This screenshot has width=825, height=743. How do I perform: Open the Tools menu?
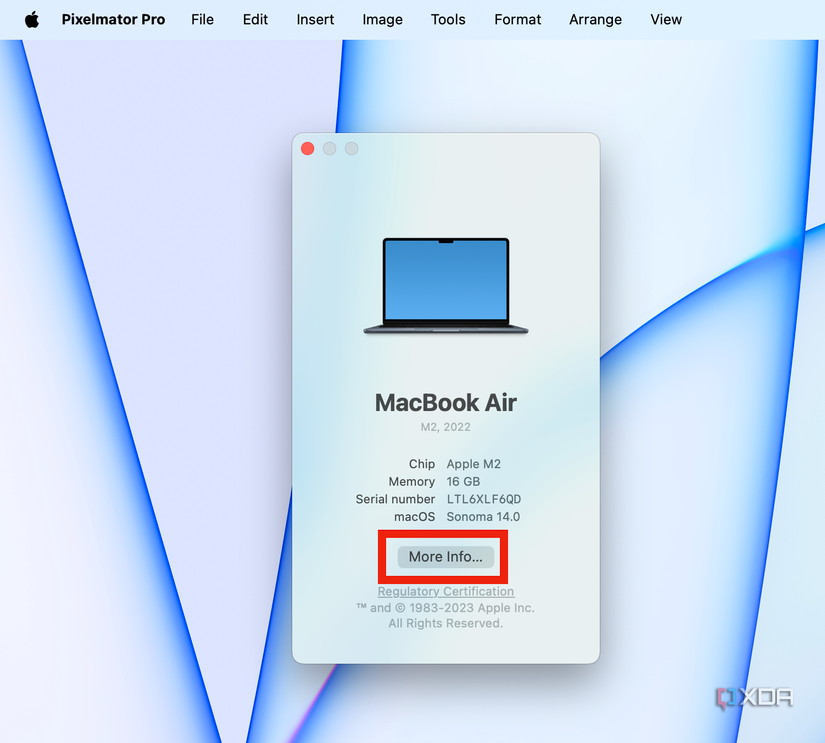[x=447, y=19]
